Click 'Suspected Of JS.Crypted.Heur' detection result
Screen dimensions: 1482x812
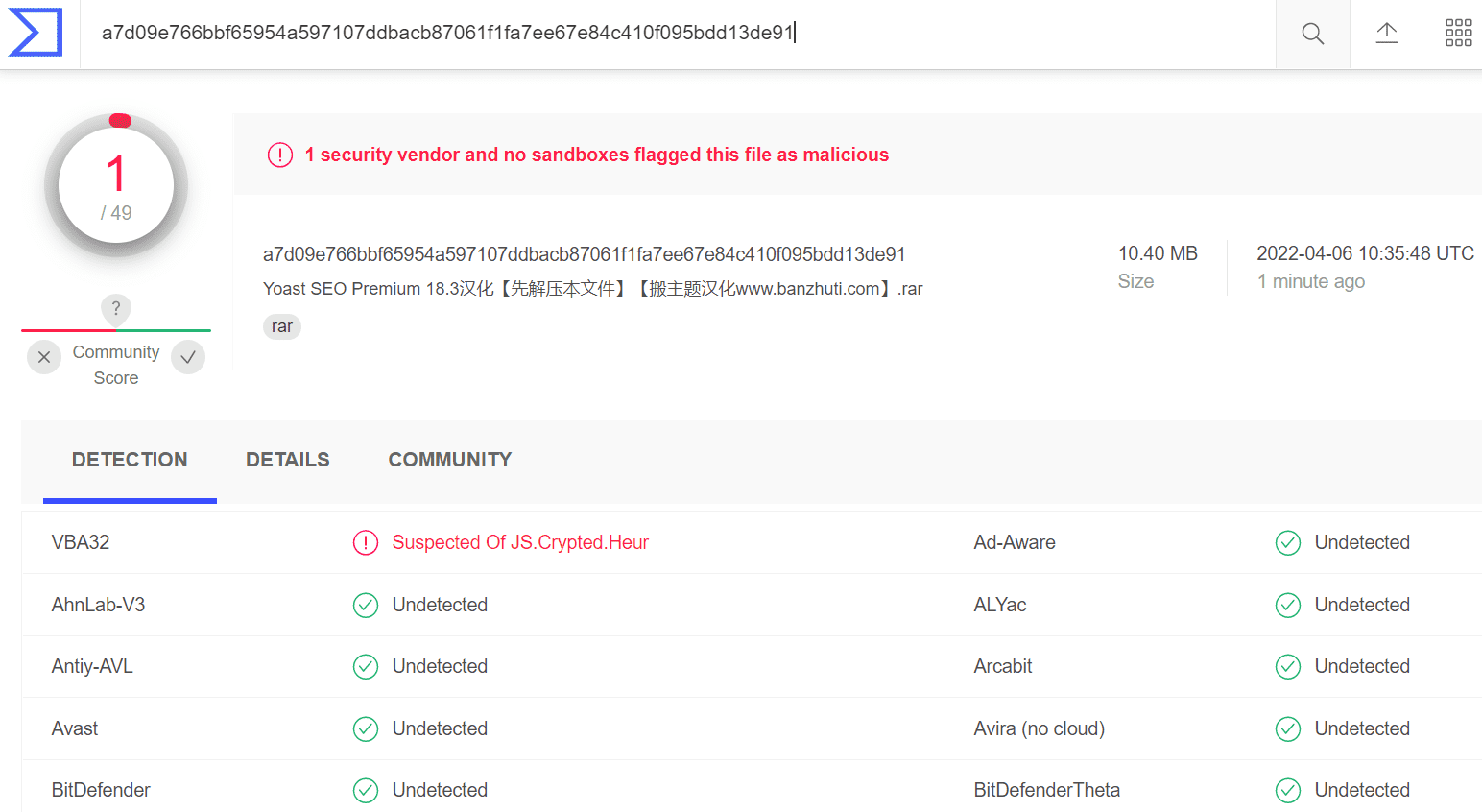[520, 542]
